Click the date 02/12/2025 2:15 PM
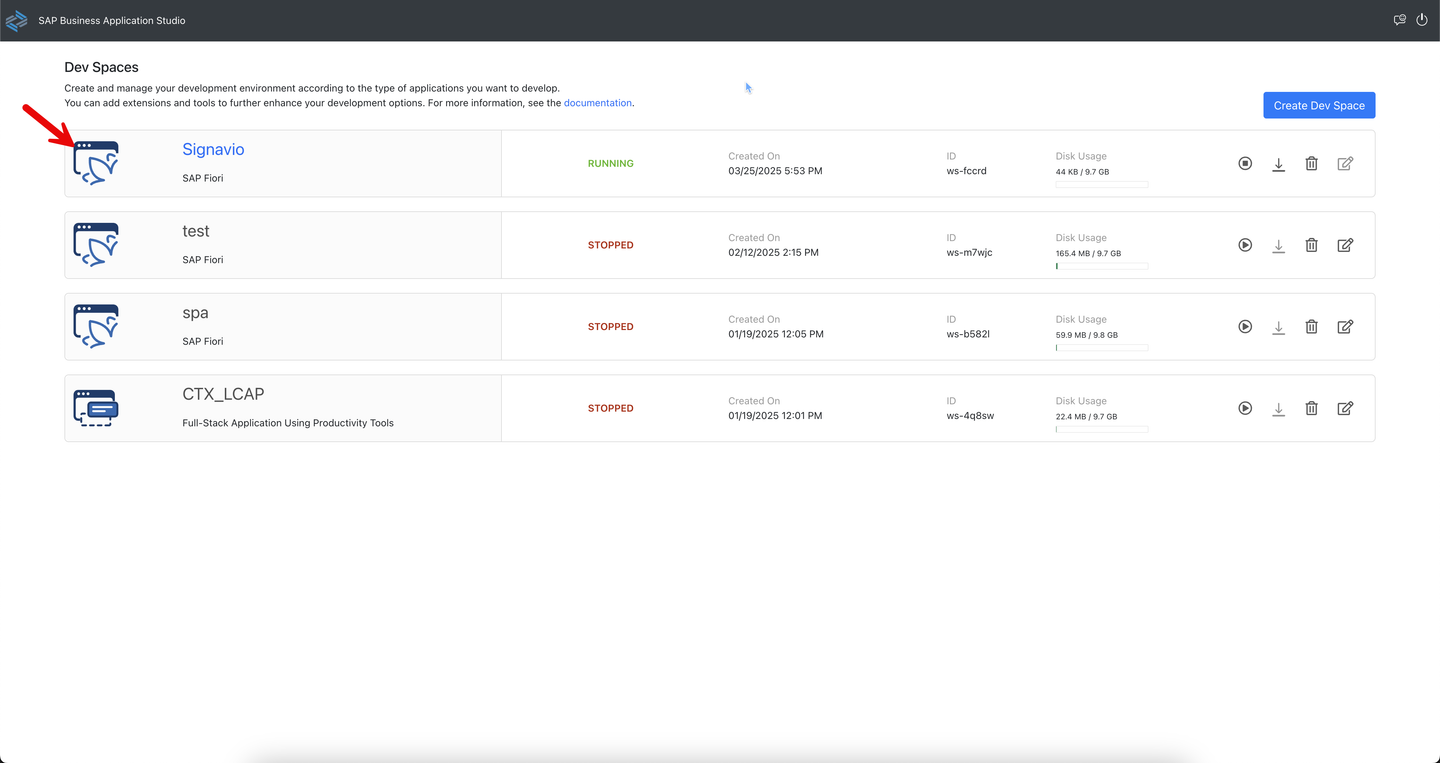 (773, 253)
